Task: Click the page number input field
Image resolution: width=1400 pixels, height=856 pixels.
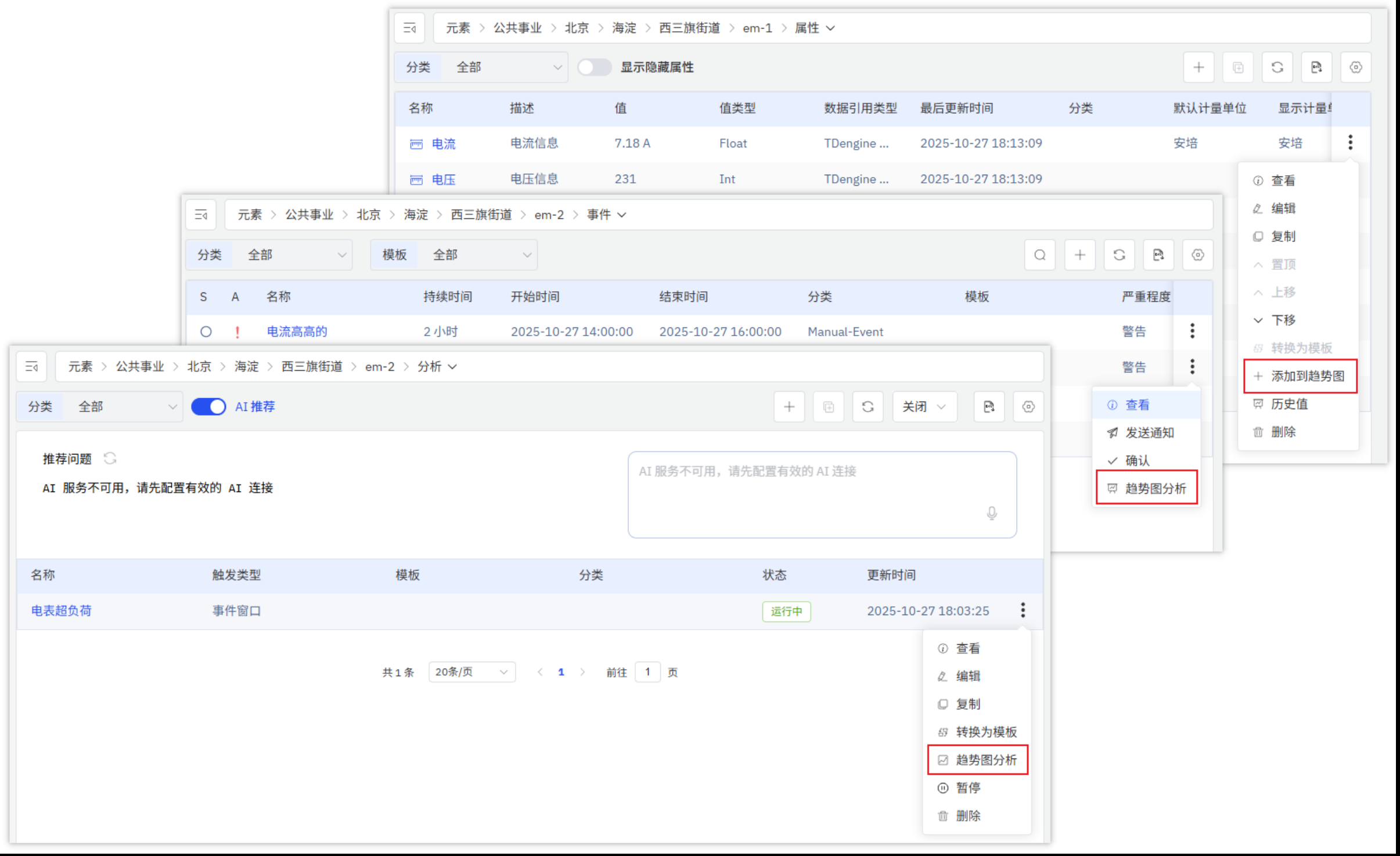Action: click(x=647, y=672)
